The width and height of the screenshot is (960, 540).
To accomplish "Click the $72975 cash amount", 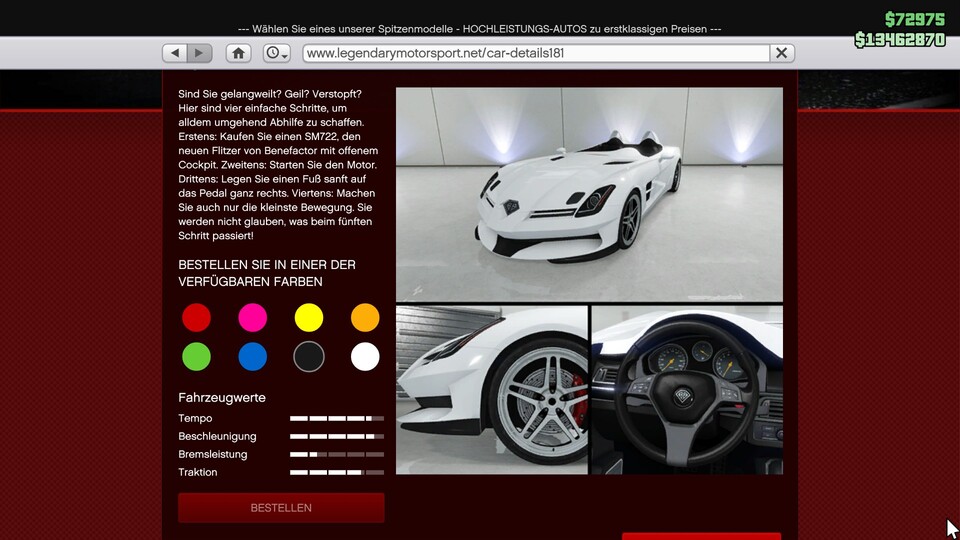I will click(915, 20).
